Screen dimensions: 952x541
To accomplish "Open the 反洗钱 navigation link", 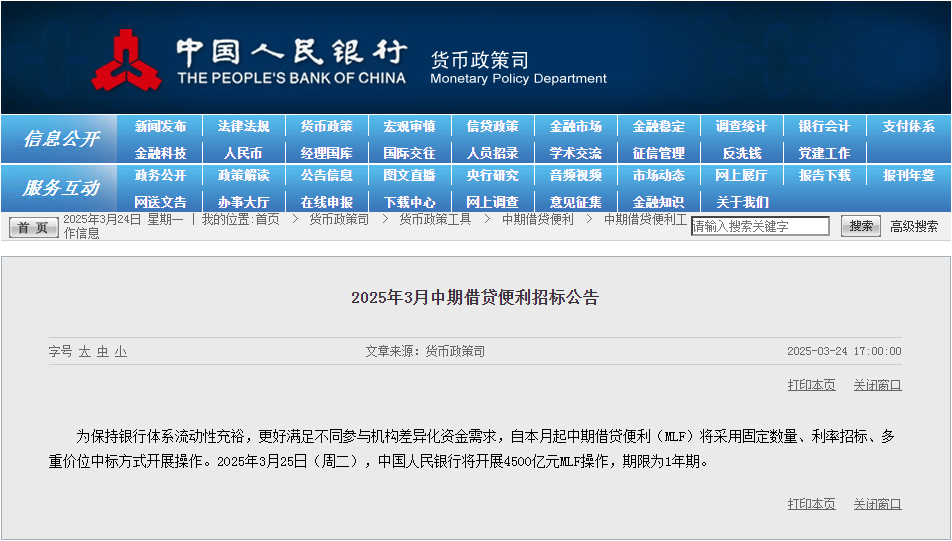I will click(x=741, y=153).
